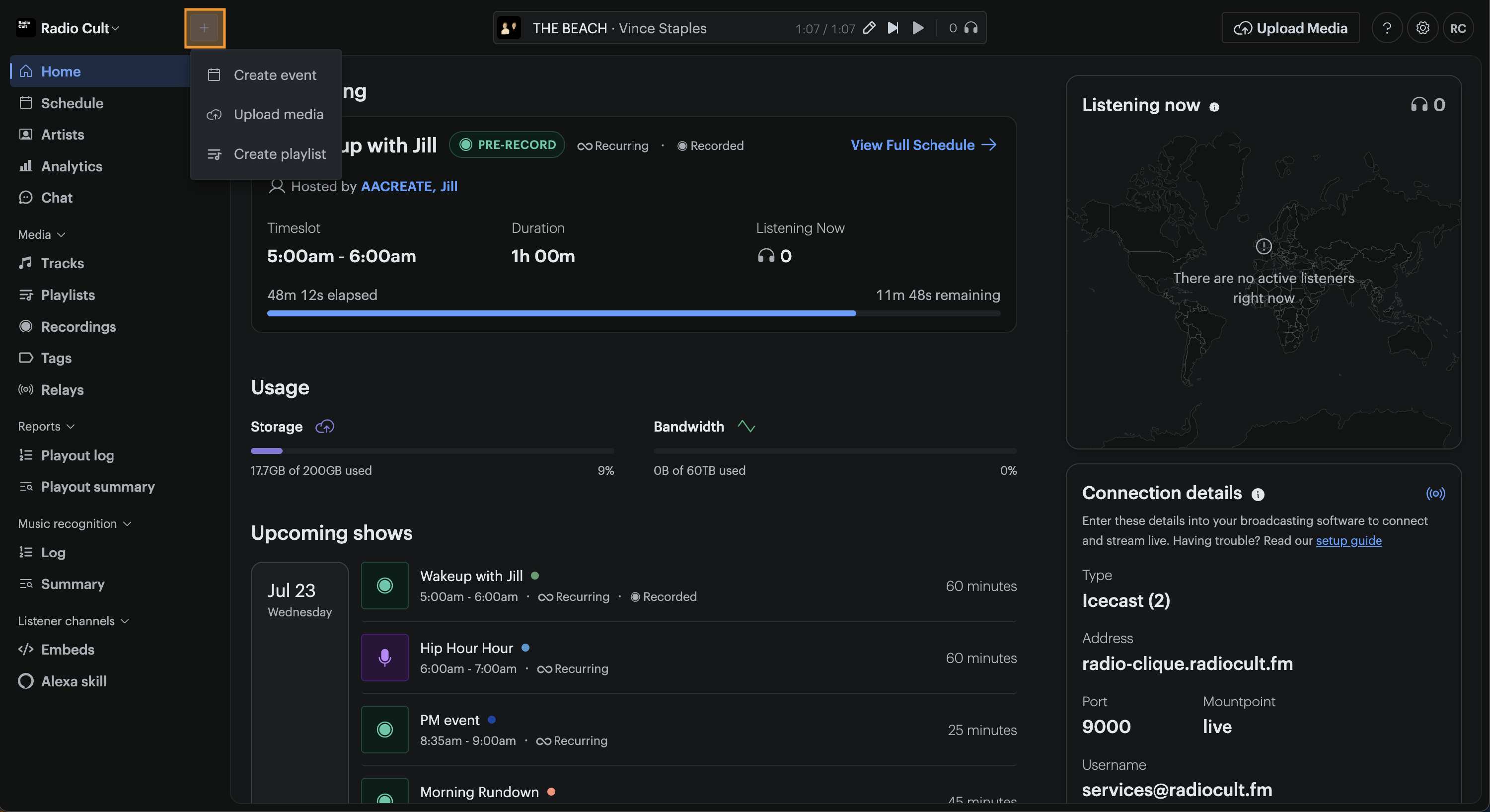Image resolution: width=1490 pixels, height=812 pixels.
Task: Select Create playlist from the menu
Action: click(266, 154)
